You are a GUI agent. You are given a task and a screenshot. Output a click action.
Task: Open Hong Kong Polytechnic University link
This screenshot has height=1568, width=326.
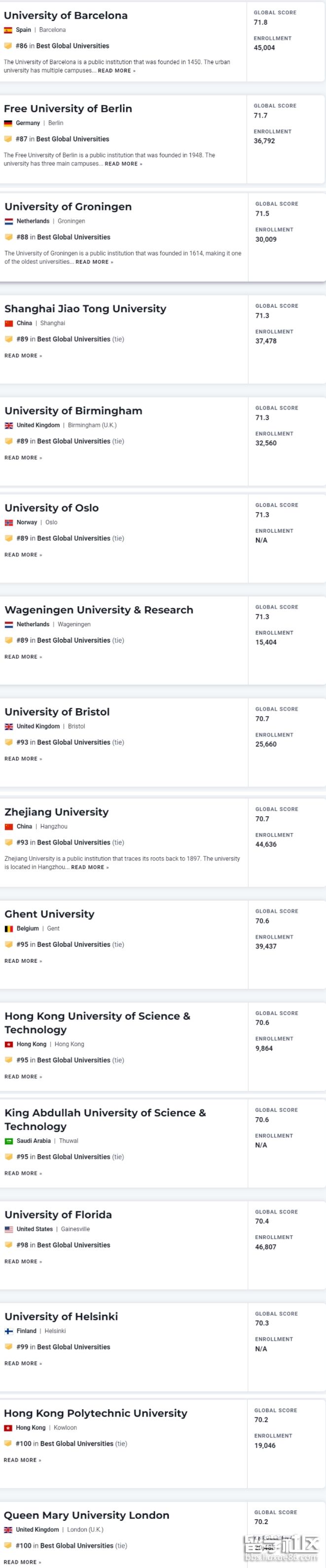96,1413
